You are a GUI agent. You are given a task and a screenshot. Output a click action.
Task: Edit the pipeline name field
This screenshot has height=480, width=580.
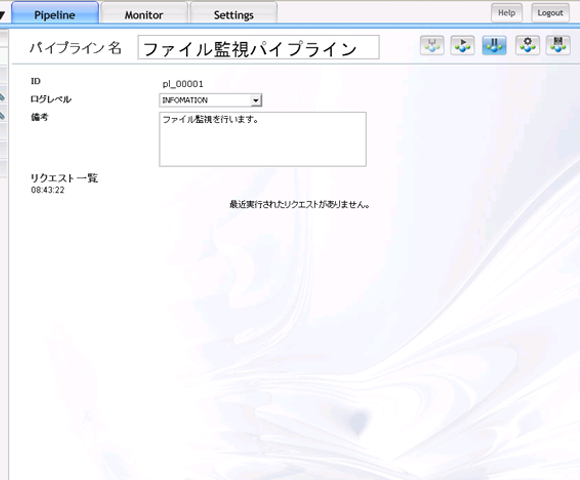(x=258, y=47)
